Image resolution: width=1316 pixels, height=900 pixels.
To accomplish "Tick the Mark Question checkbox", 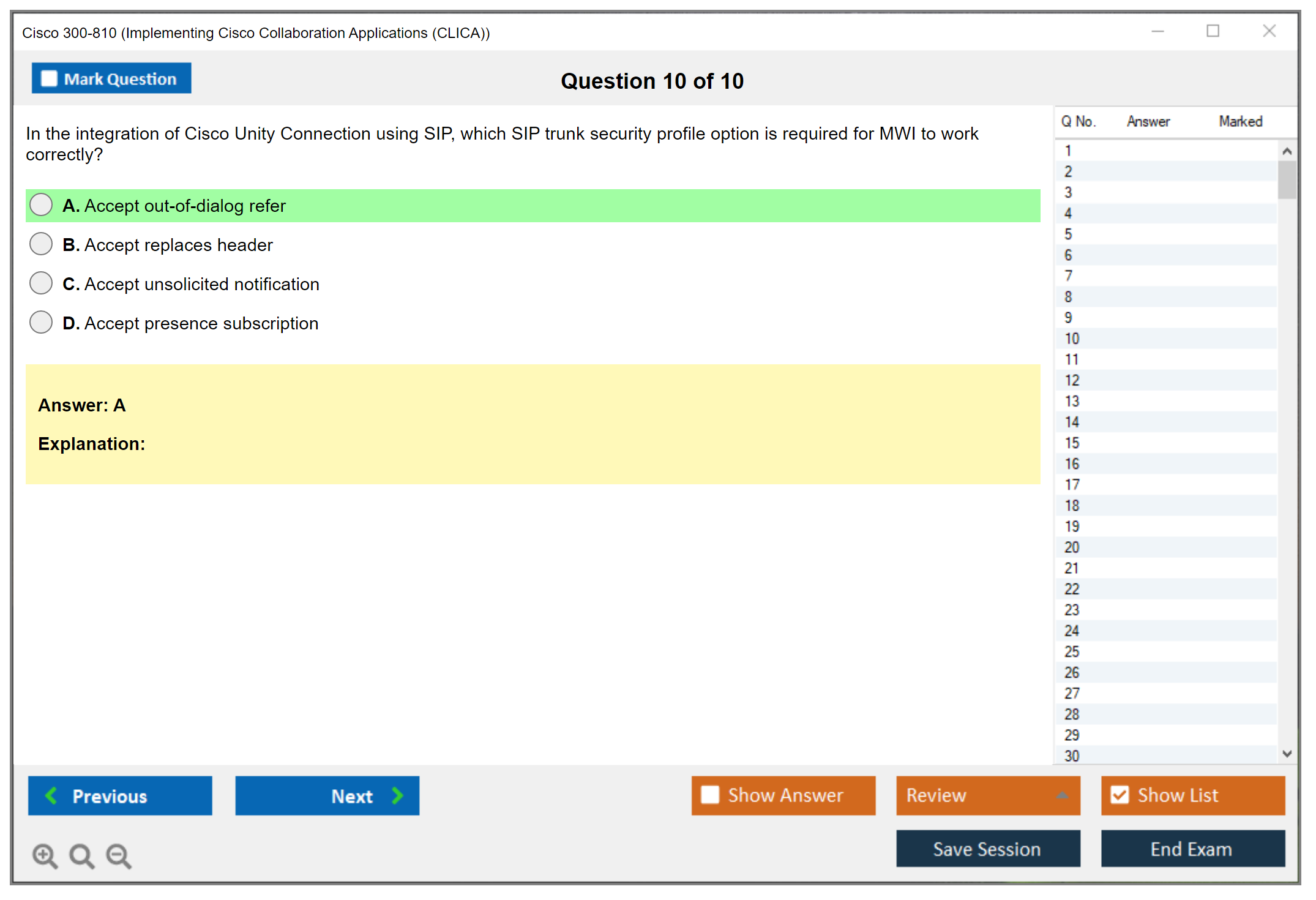I will coord(49,79).
